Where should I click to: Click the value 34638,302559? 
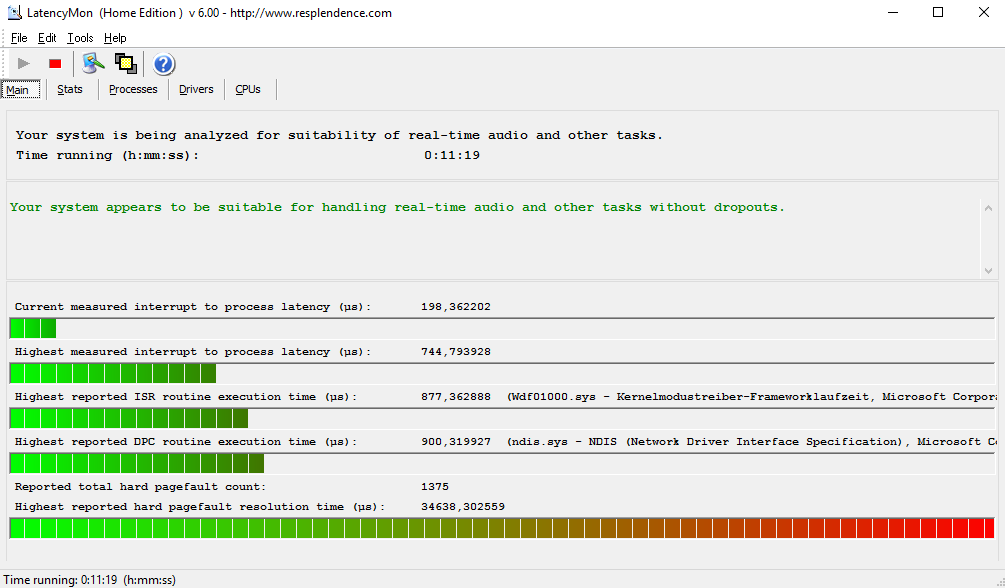(463, 507)
